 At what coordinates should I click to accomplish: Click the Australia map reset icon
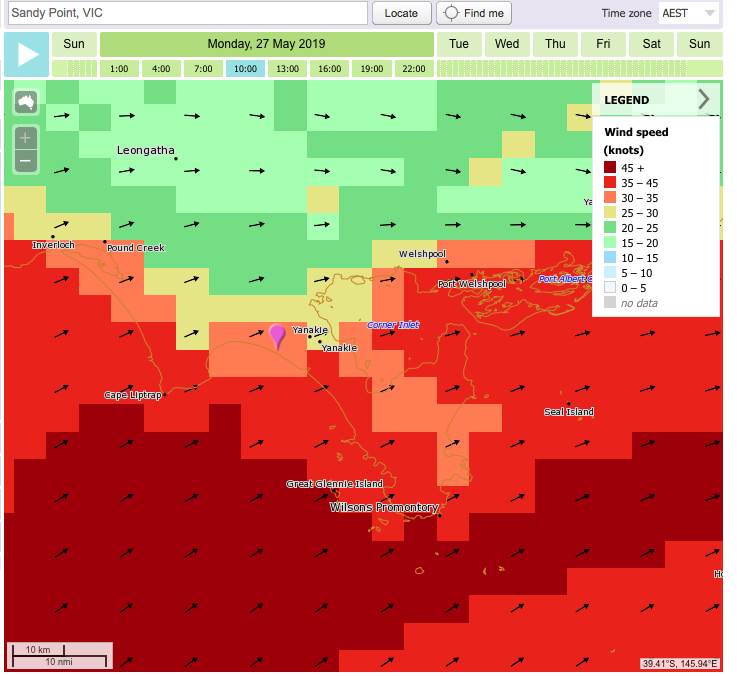pyautogui.click(x=26, y=103)
